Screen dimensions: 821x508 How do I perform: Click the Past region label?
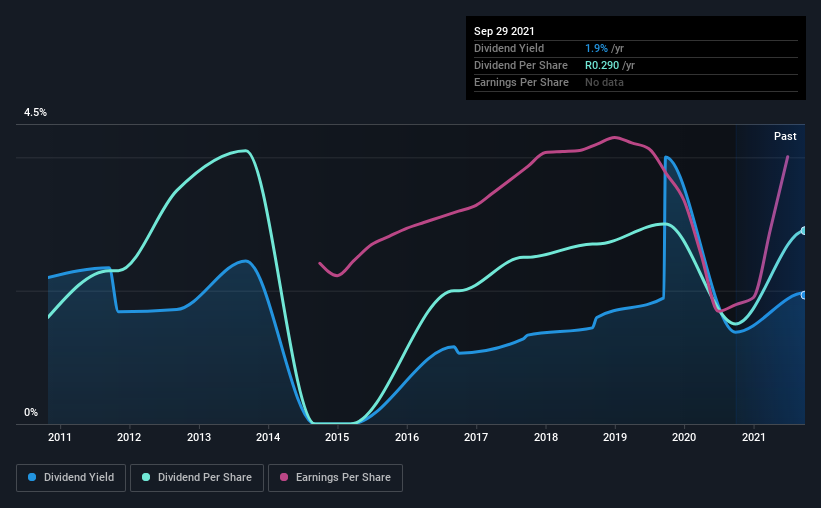pyautogui.click(x=785, y=137)
